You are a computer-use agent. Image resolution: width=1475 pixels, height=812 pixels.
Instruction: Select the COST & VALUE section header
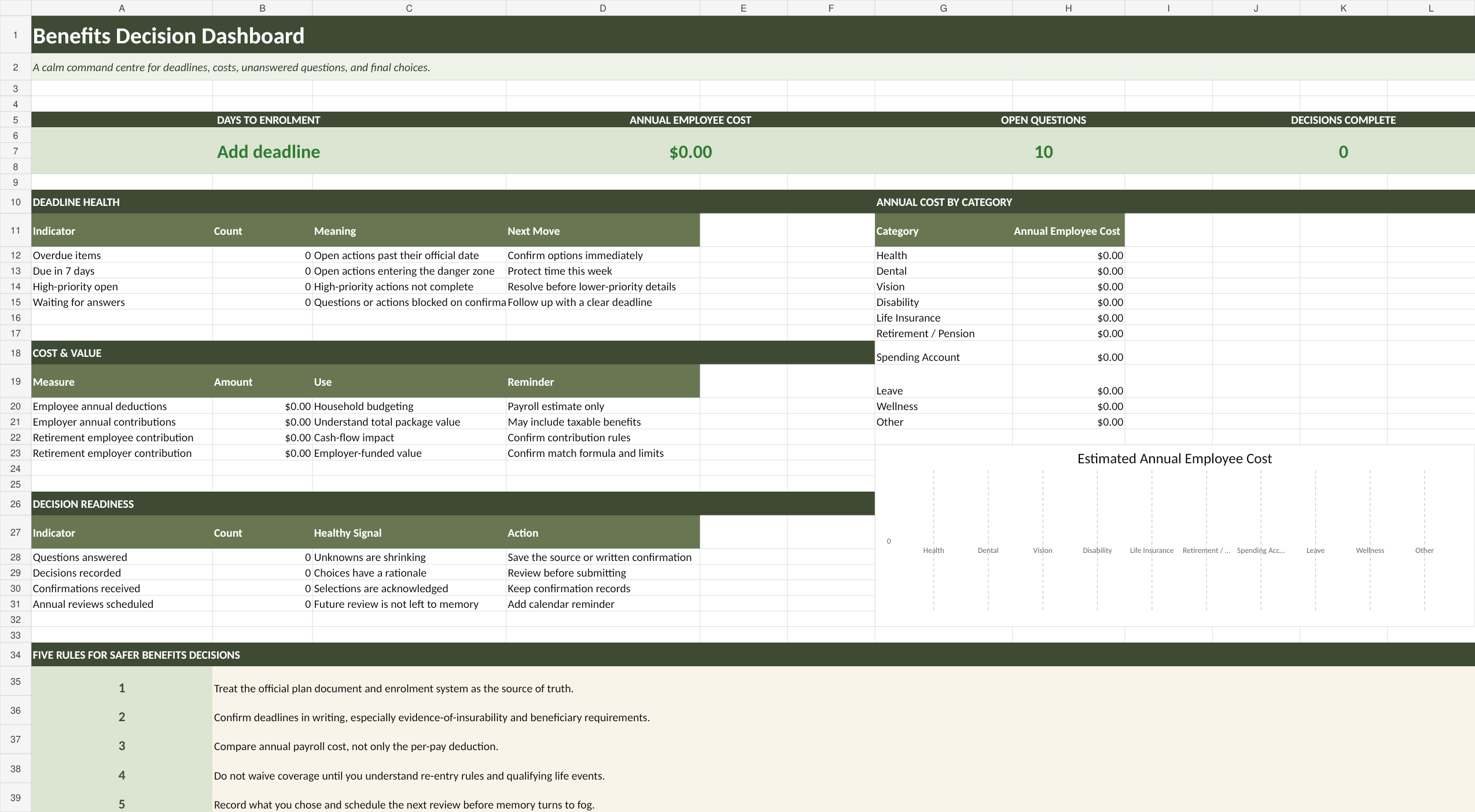[453, 353]
